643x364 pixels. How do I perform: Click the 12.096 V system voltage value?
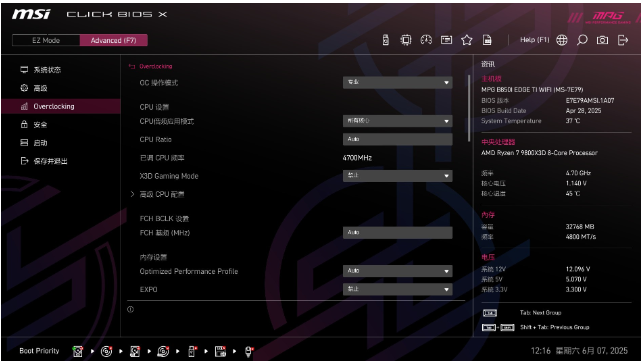578,269
